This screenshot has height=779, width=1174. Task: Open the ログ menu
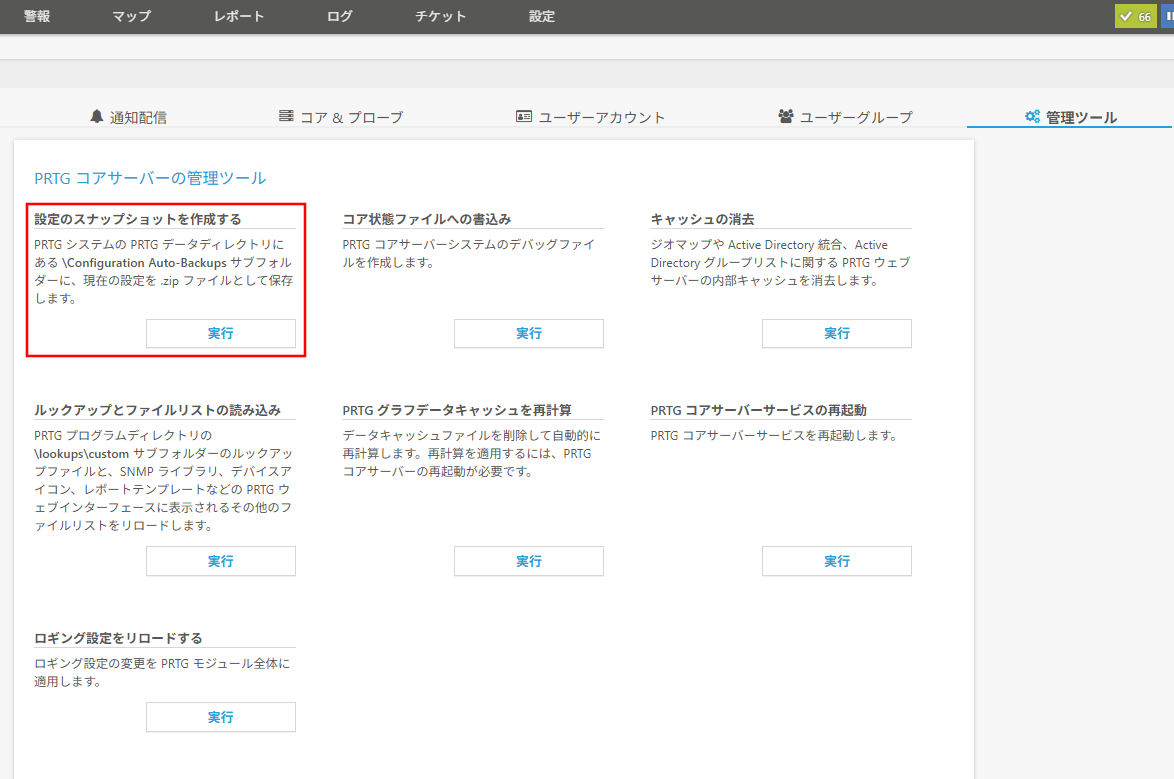(x=339, y=16)
